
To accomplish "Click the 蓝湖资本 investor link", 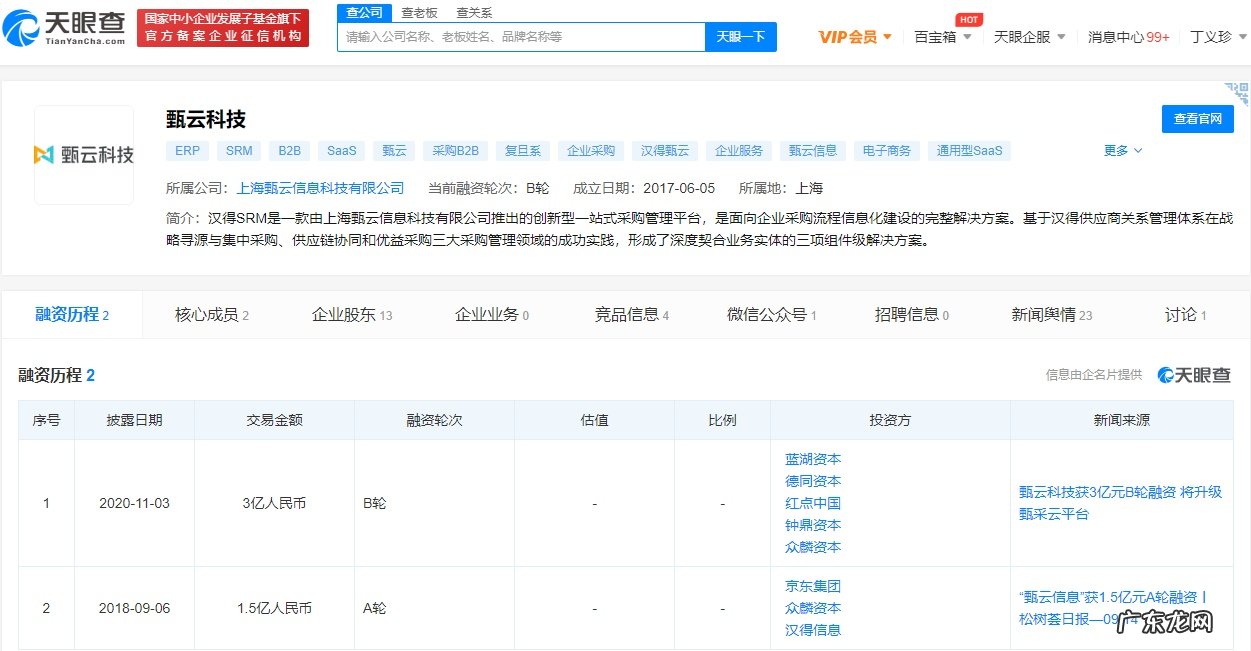I will [811, 459].
